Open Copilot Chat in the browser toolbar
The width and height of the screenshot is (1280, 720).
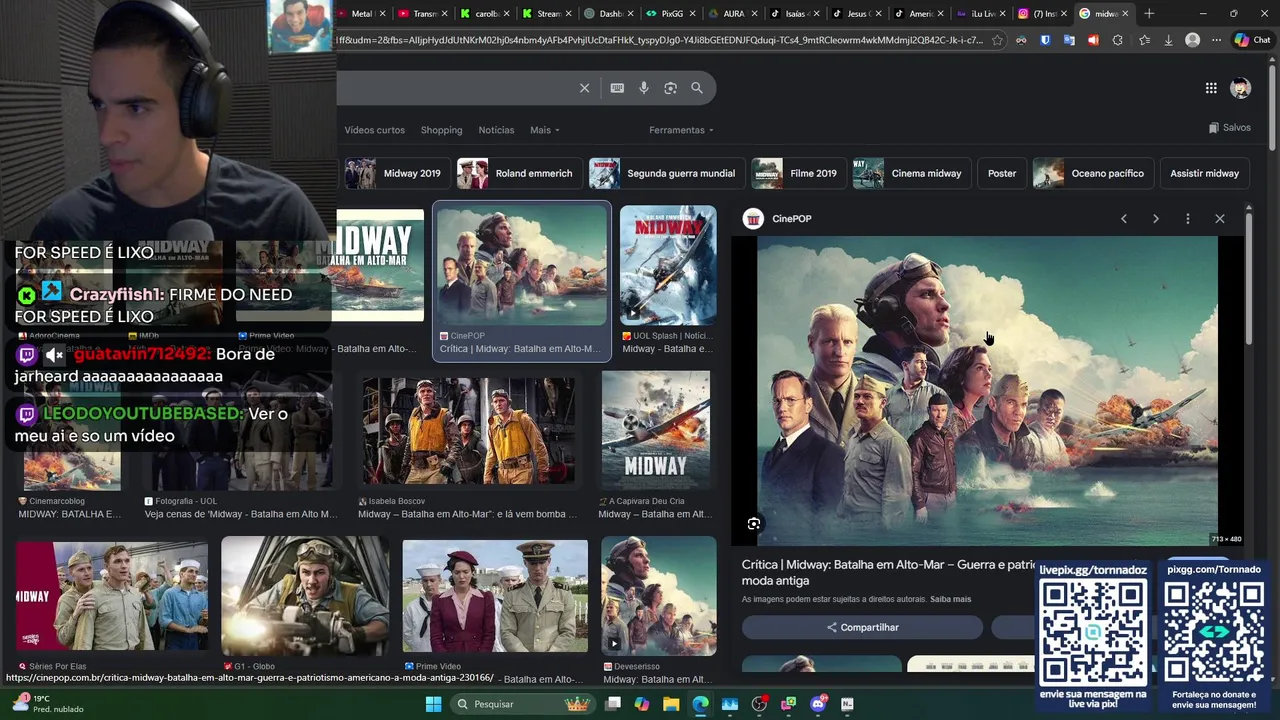[1252, 41]
